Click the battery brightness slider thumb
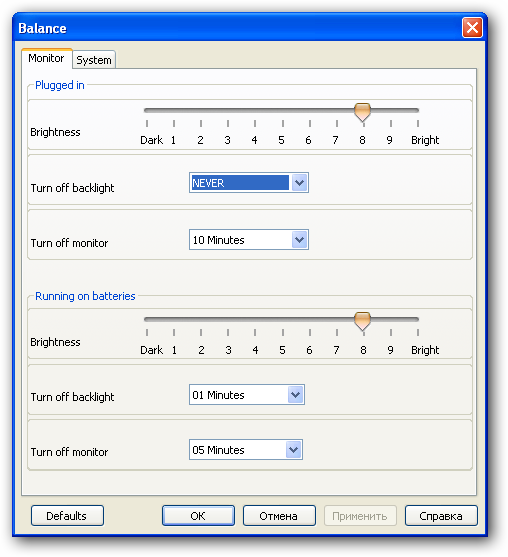This screenshot has height=557, width=508. 362,321
